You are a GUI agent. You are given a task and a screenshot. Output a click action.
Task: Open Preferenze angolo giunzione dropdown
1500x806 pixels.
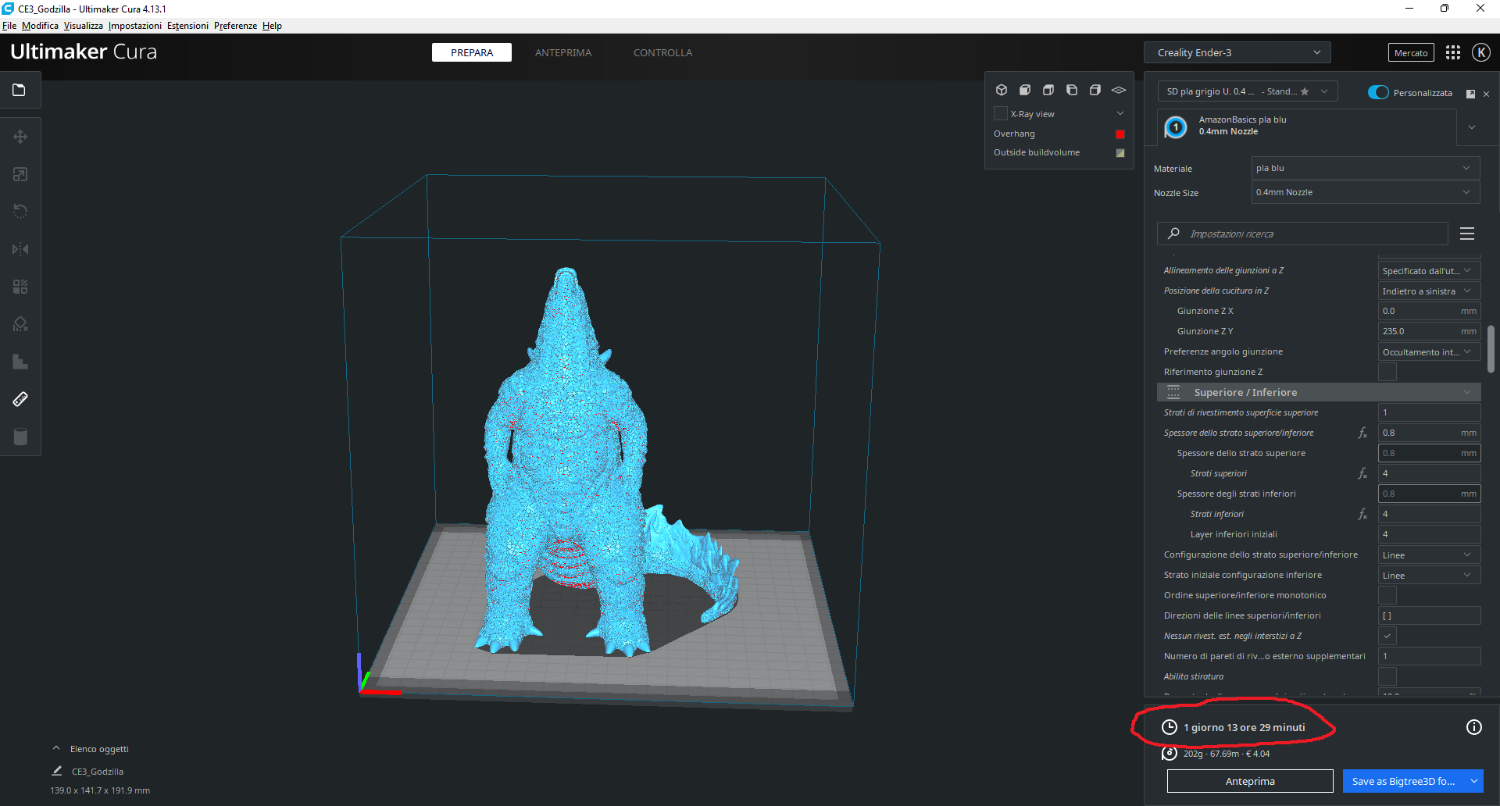click(x=1429, y=352)
